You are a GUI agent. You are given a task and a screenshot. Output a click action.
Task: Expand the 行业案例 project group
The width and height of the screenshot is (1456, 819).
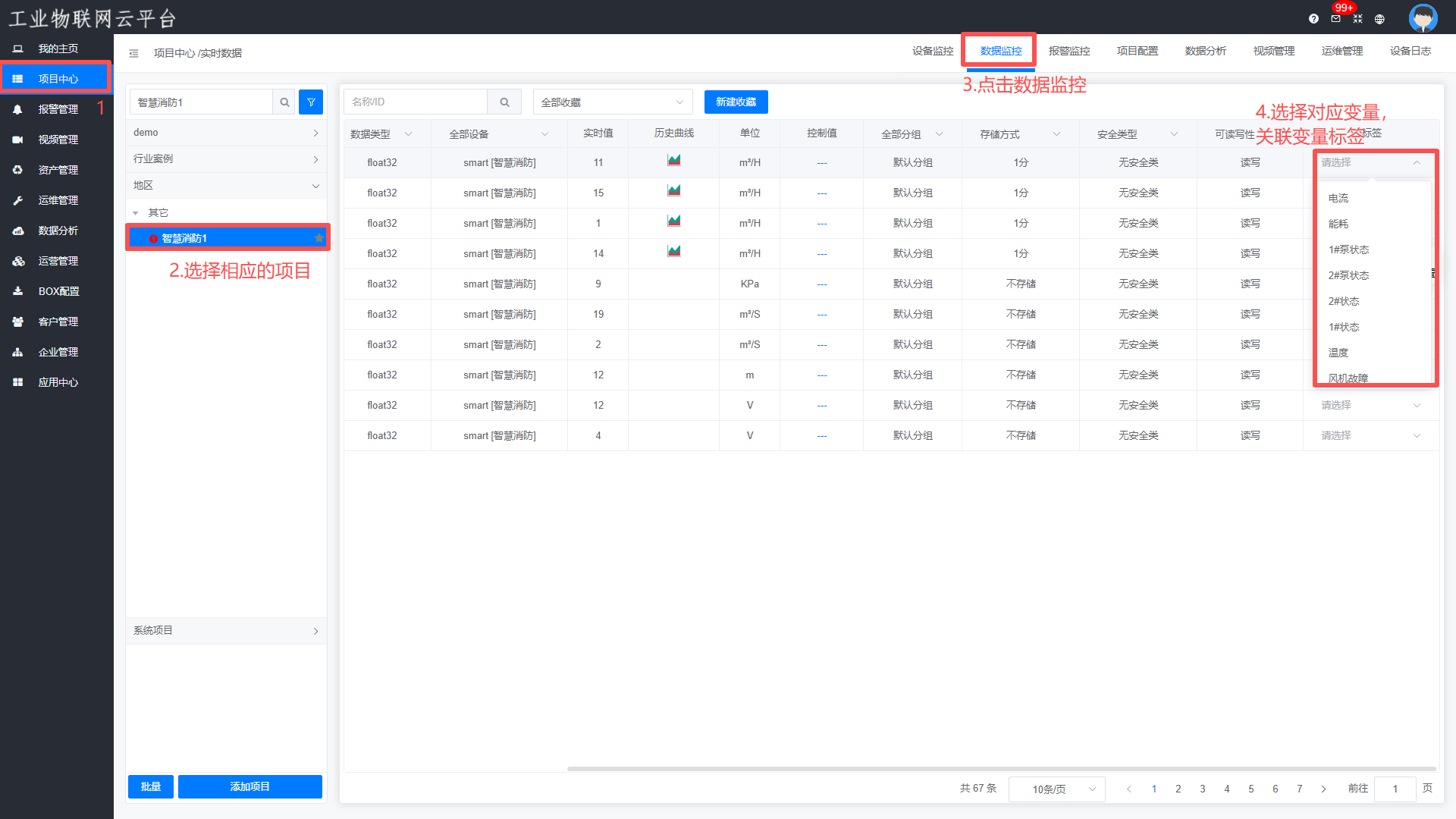coord(226,159)
